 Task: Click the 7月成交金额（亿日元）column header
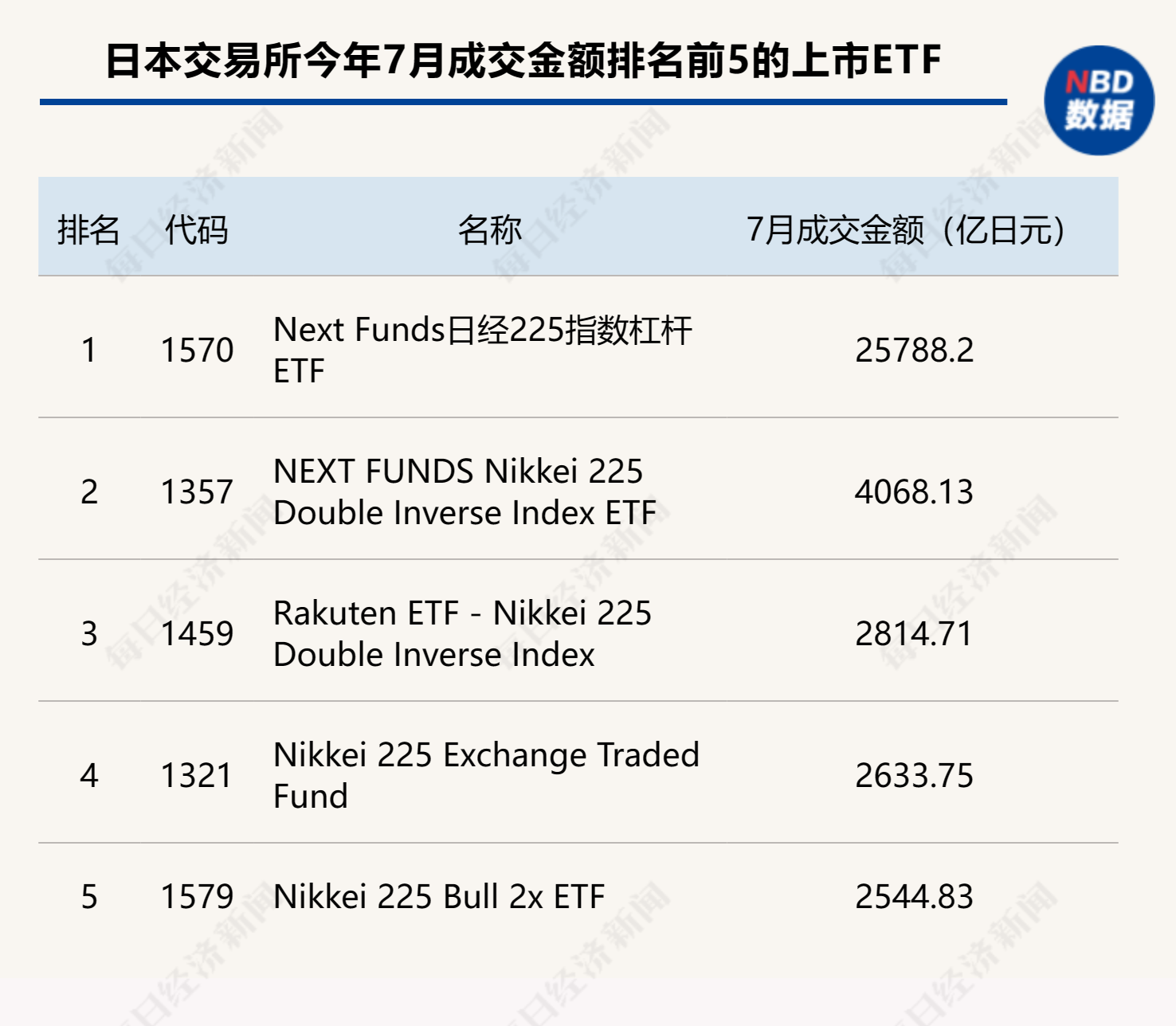[x=907, y=230]
